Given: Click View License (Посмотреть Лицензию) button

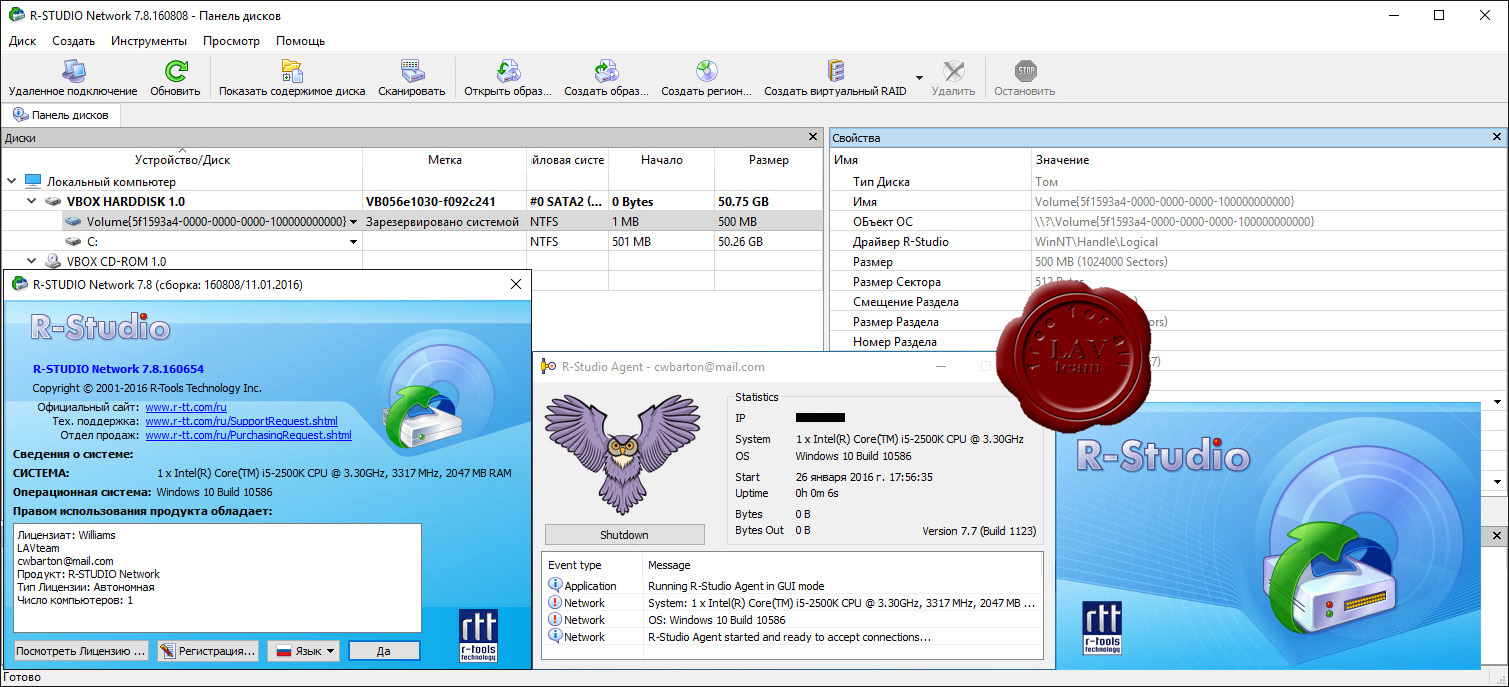Looking at the screenshot, I should [x=81, y=651].
